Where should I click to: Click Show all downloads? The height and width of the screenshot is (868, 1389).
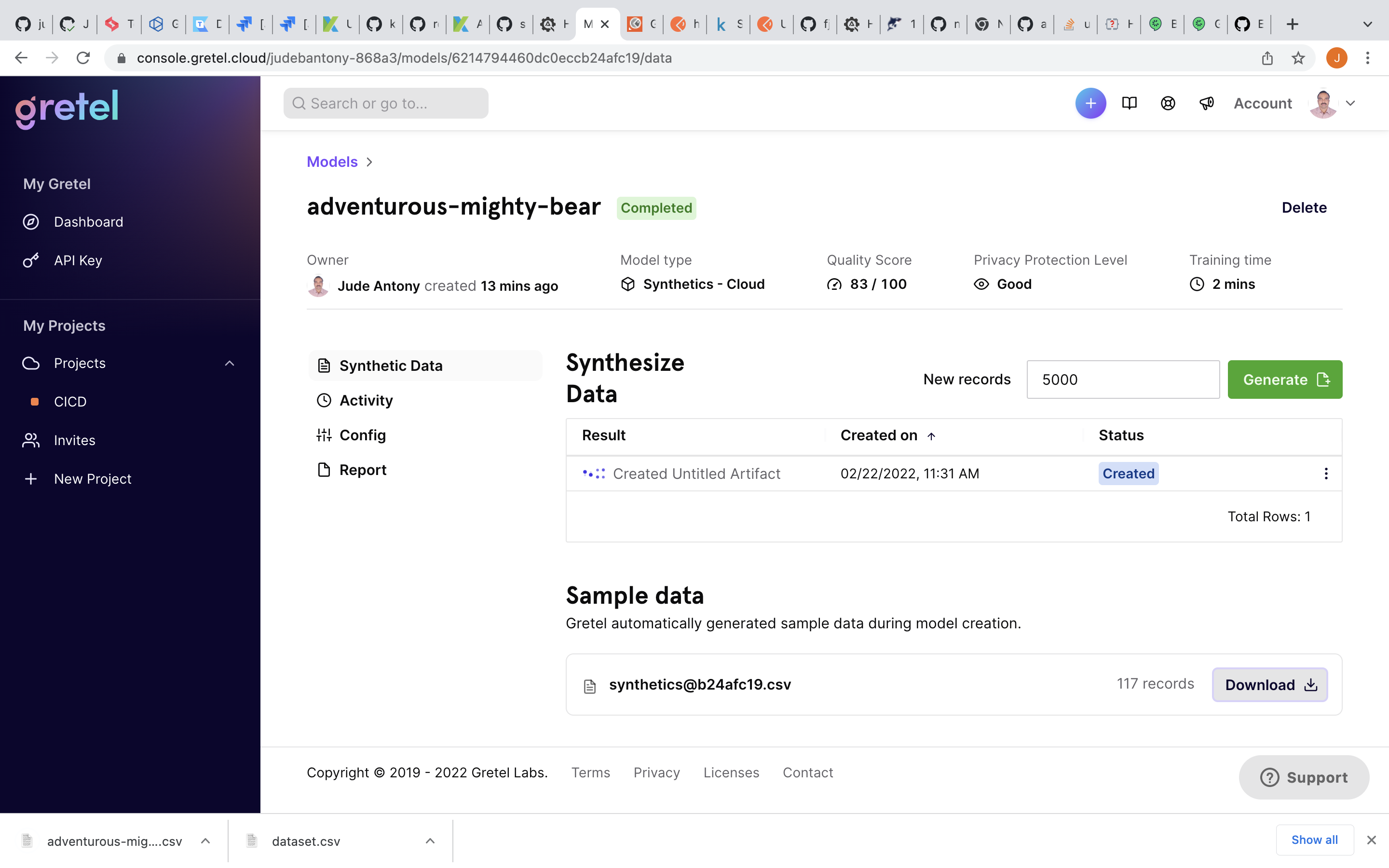pos(1314,840)
